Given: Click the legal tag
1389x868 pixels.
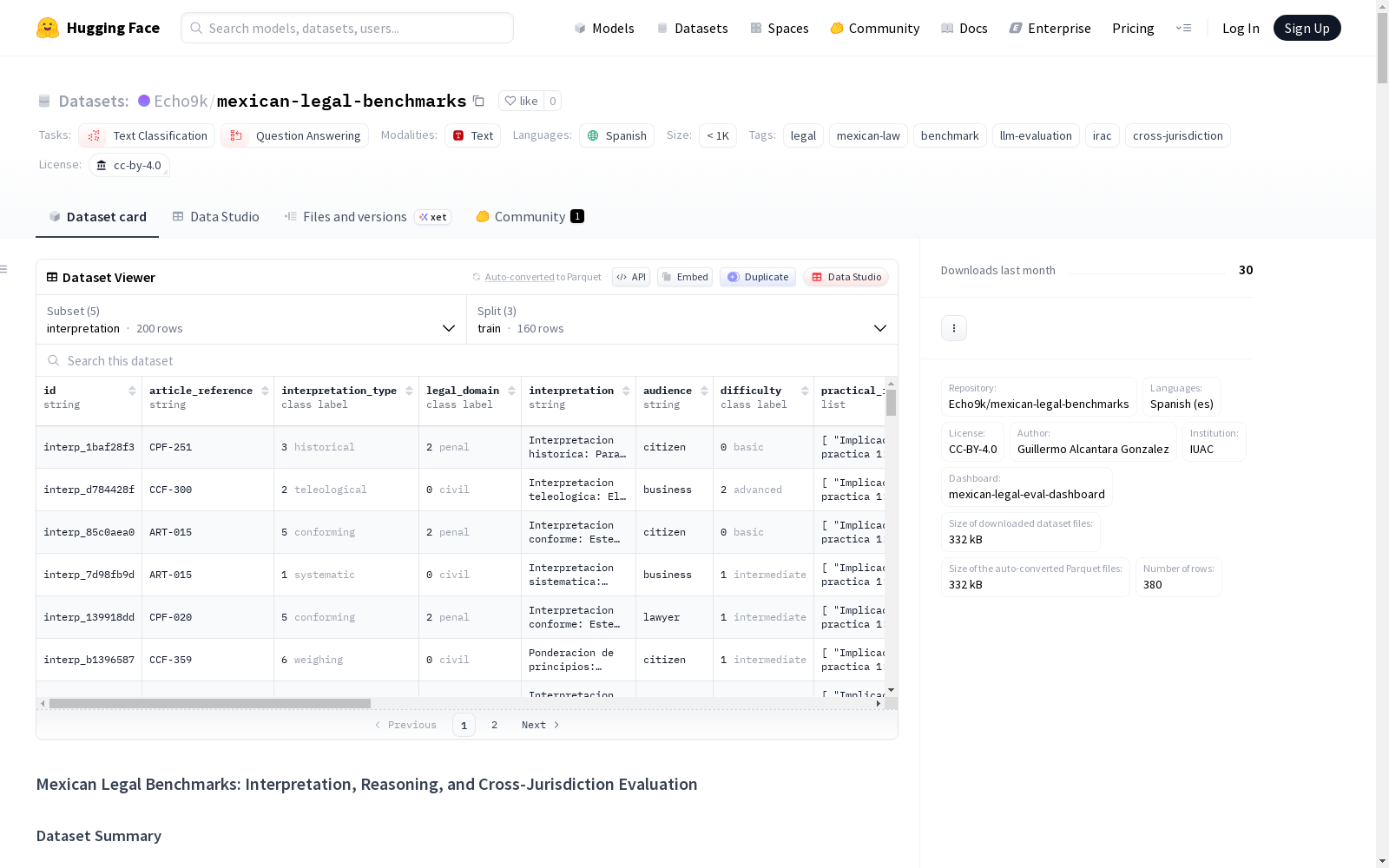Looking at the screenshot, I should coord(803,135).
